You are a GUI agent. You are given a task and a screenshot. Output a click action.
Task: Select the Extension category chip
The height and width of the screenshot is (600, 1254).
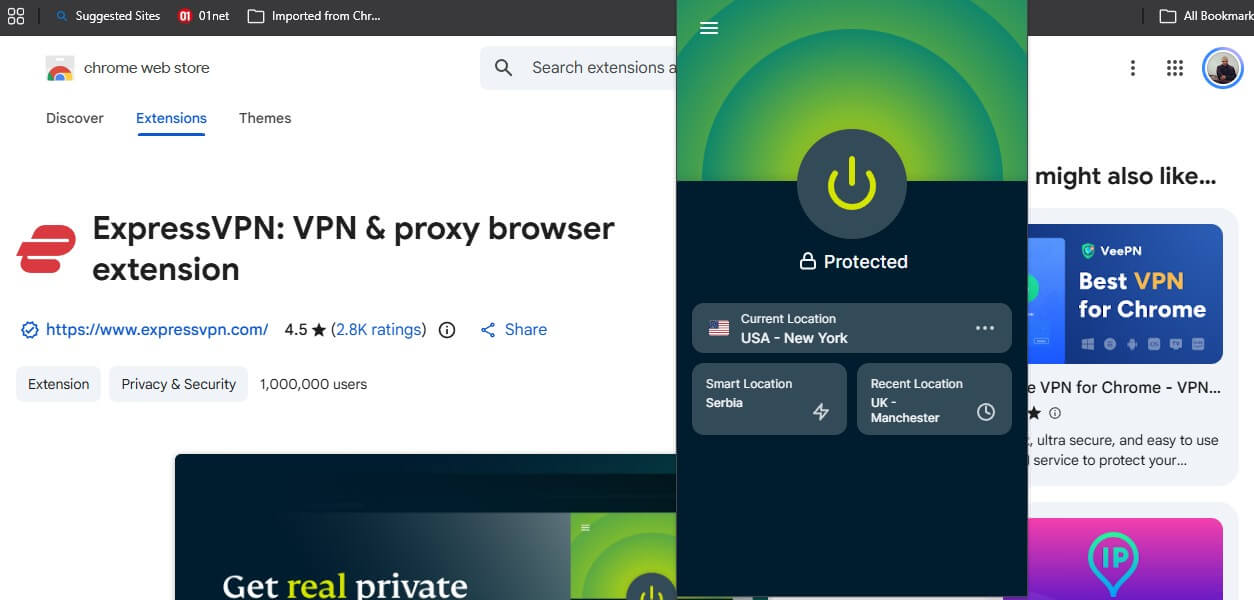coord(58,384)
